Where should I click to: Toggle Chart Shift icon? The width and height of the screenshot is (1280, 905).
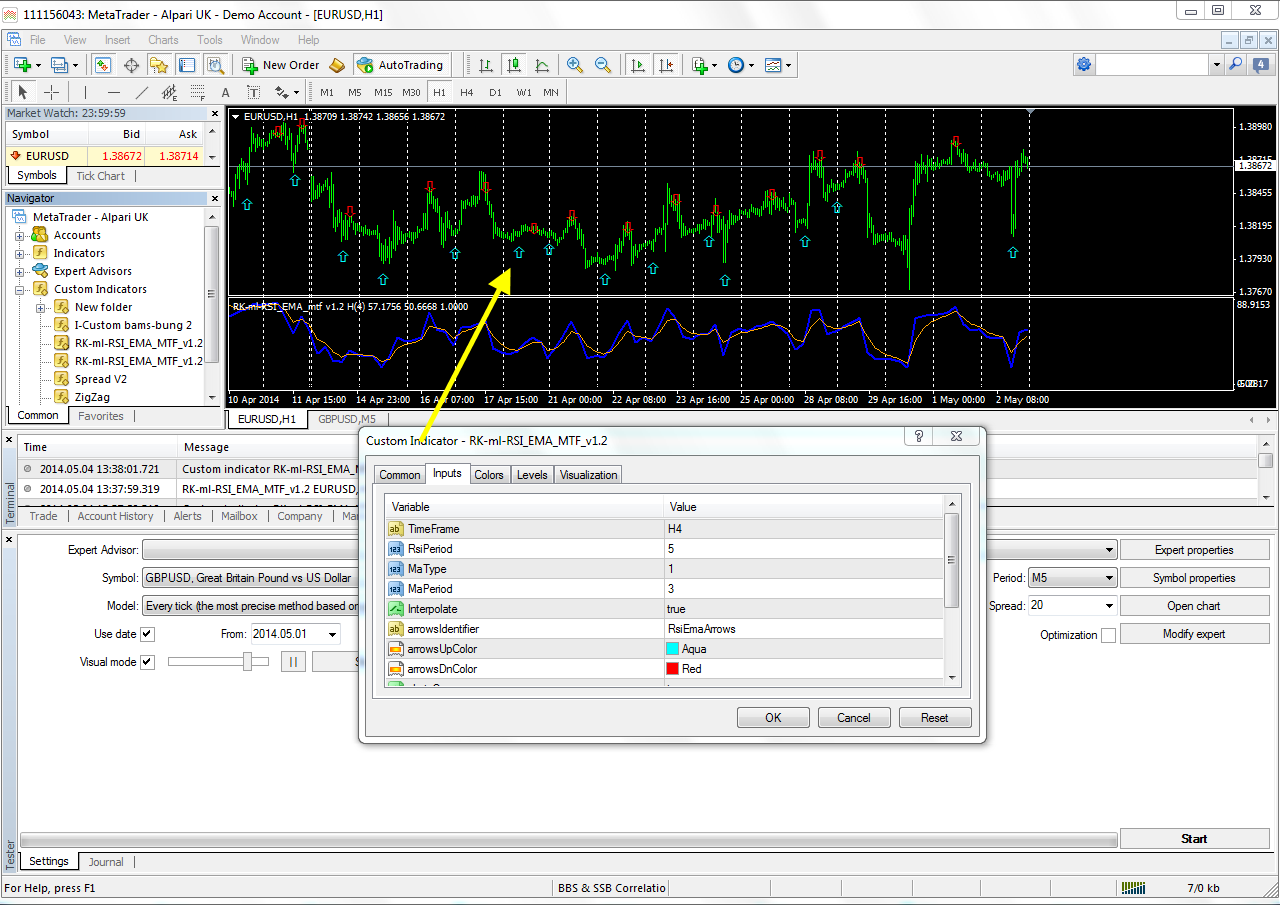pos(665,65)
